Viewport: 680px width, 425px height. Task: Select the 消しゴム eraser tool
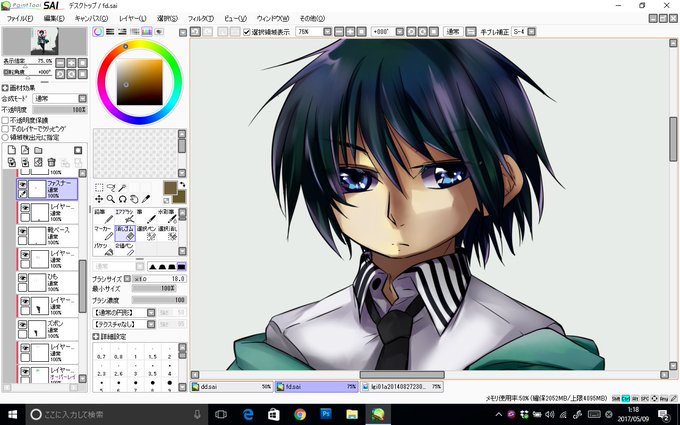point(124,233)
